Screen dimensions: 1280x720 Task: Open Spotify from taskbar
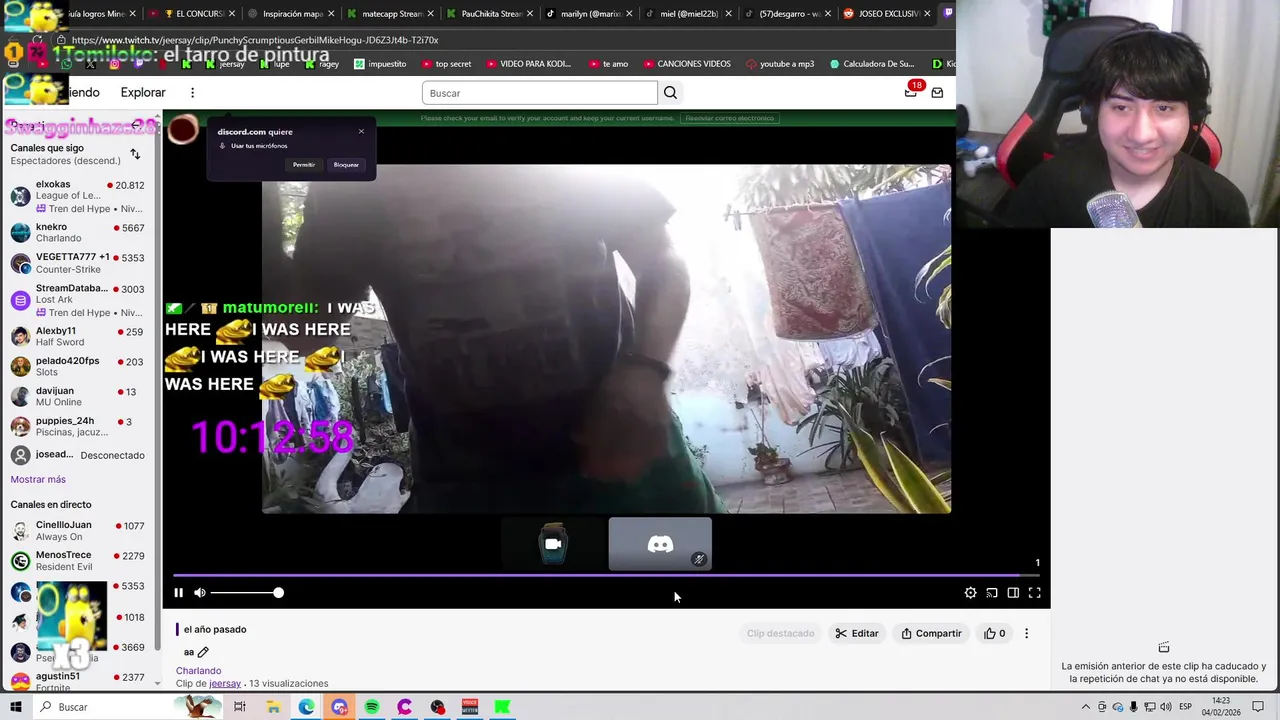(x=372, y=707)
